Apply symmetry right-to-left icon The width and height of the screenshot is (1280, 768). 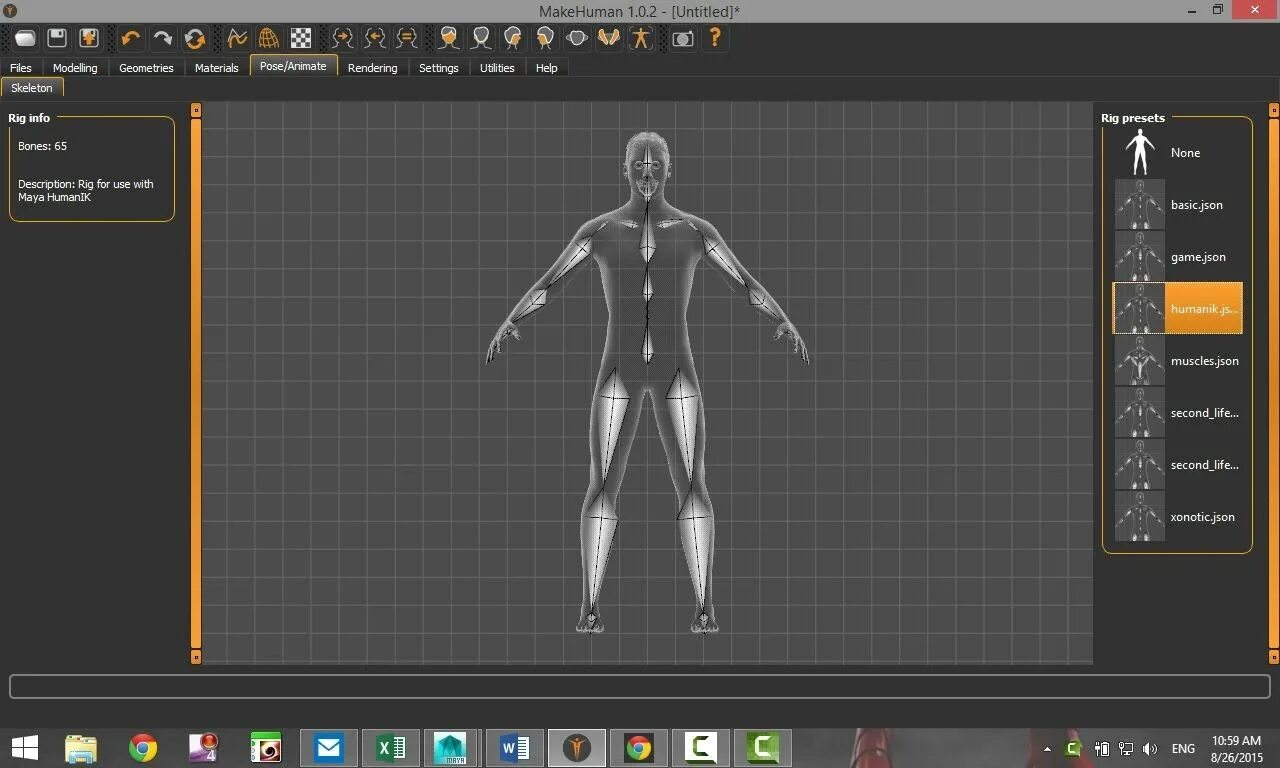click(342, 38)
